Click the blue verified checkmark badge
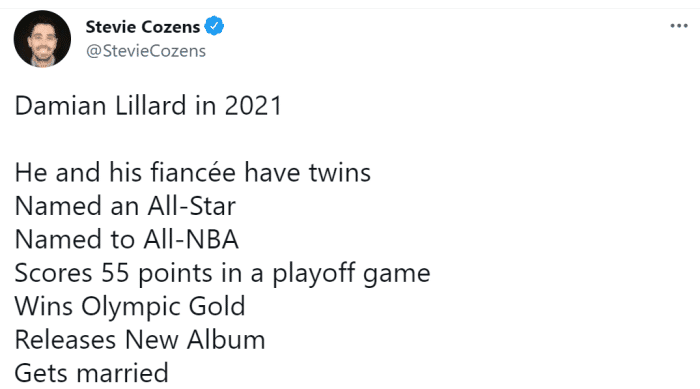The image size is (700, 389). pyautogui.click(x=214, y=26)
